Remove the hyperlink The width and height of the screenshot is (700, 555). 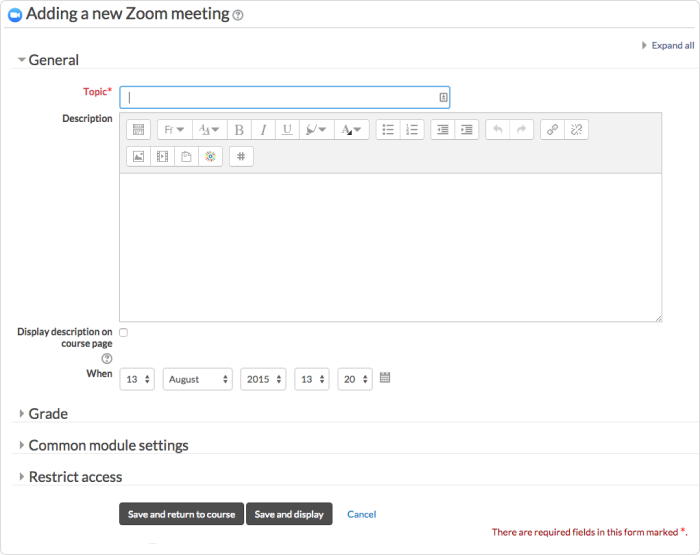pyautogui.click(x=576, y=129)
